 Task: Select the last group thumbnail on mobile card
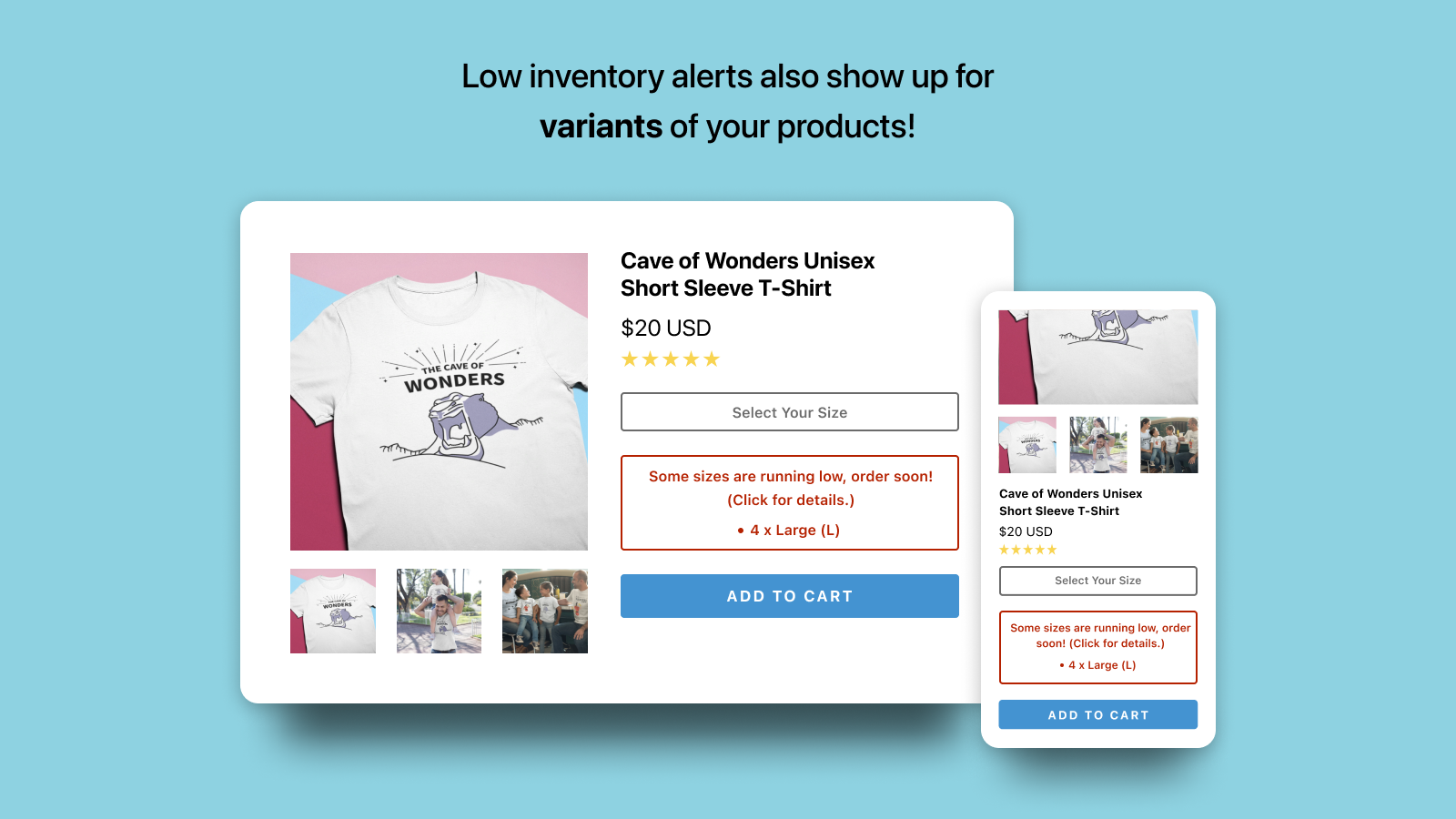(1169, 445)
